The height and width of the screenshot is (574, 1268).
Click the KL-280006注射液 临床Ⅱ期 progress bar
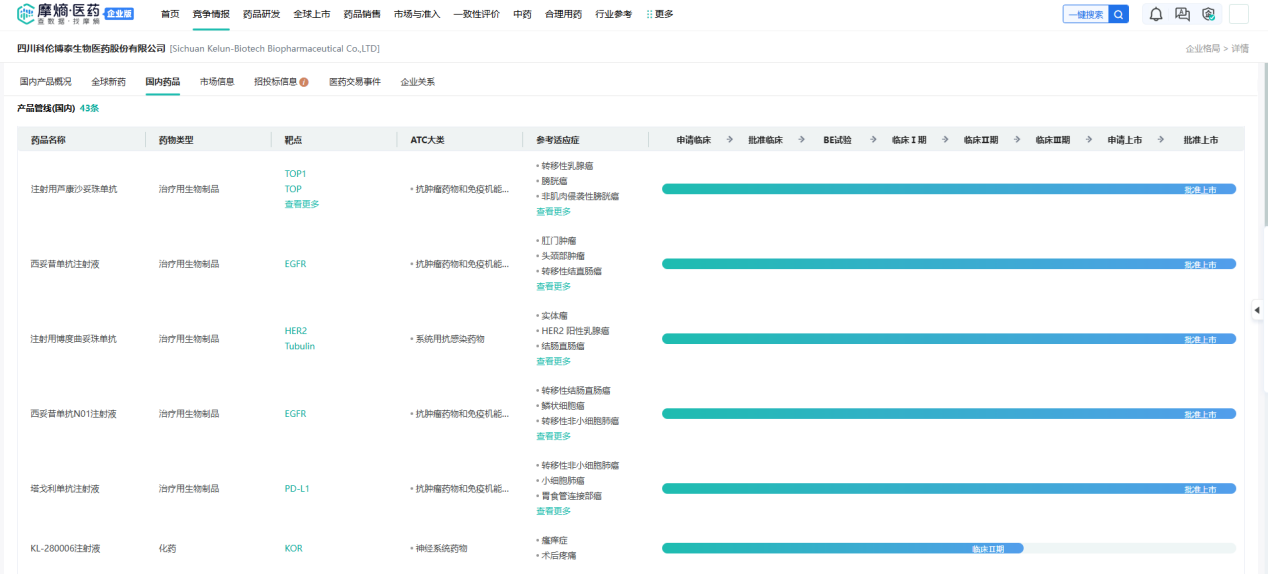tap(842, 548)
